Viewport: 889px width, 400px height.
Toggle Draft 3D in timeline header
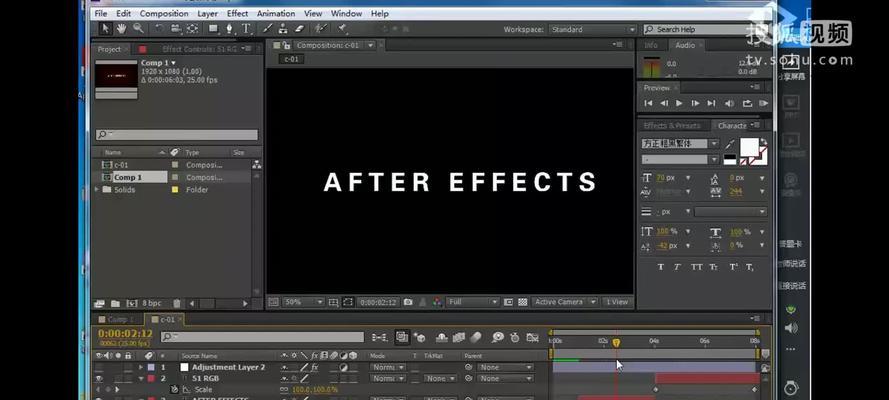(420, 337)
